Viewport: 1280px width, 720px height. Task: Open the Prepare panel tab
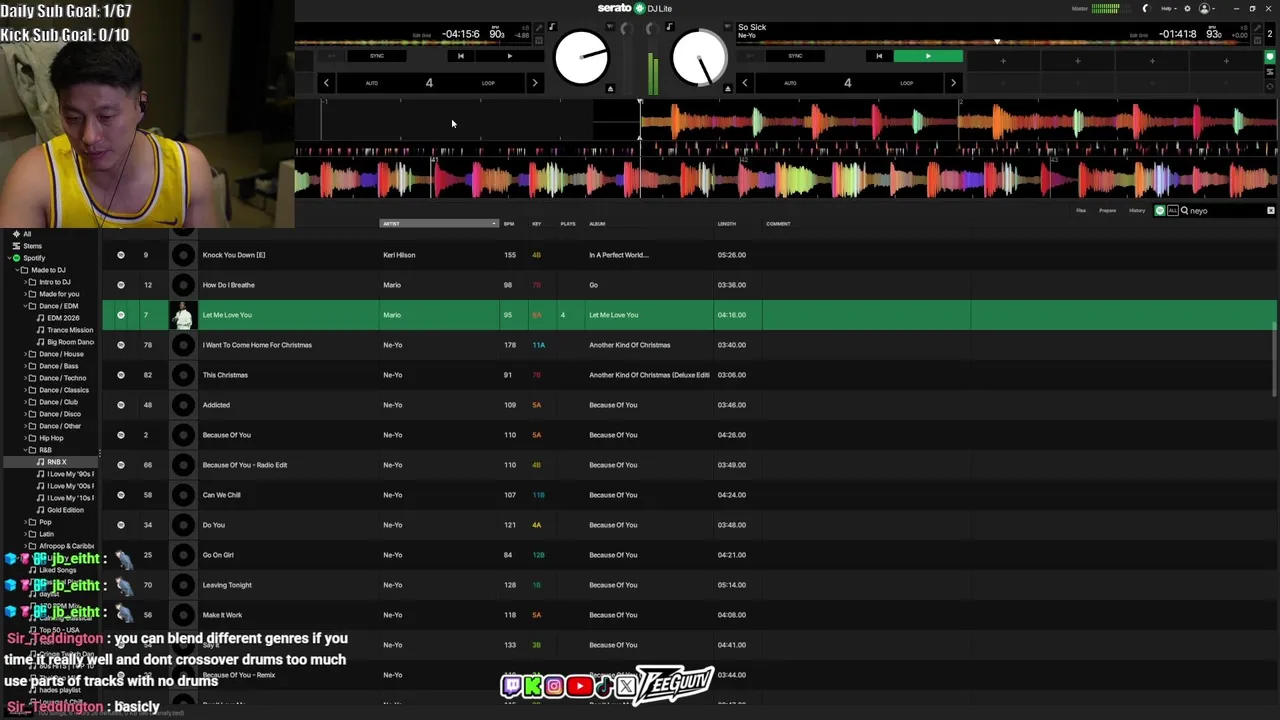(x=1108, y=211)
